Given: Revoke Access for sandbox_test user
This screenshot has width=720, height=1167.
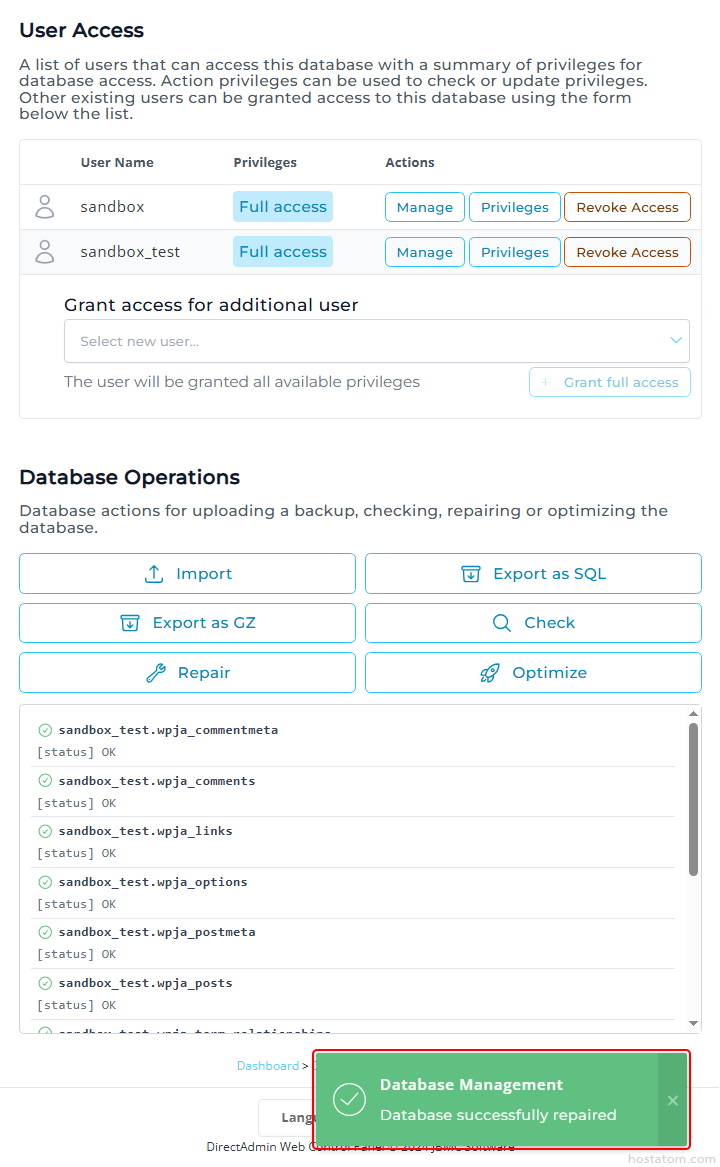Looking at the screenshot, I should click(x=627, y=252).
